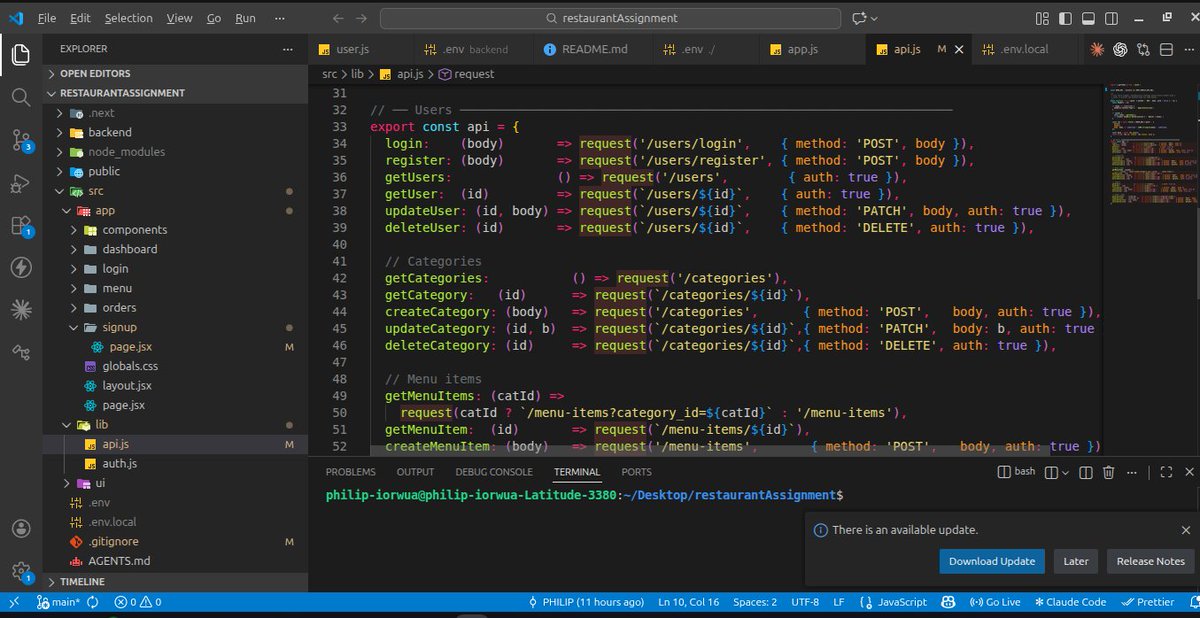Toggle Secondary Side Bar visibility
Screen dimensions: 1200x618
coord(1109,18)
